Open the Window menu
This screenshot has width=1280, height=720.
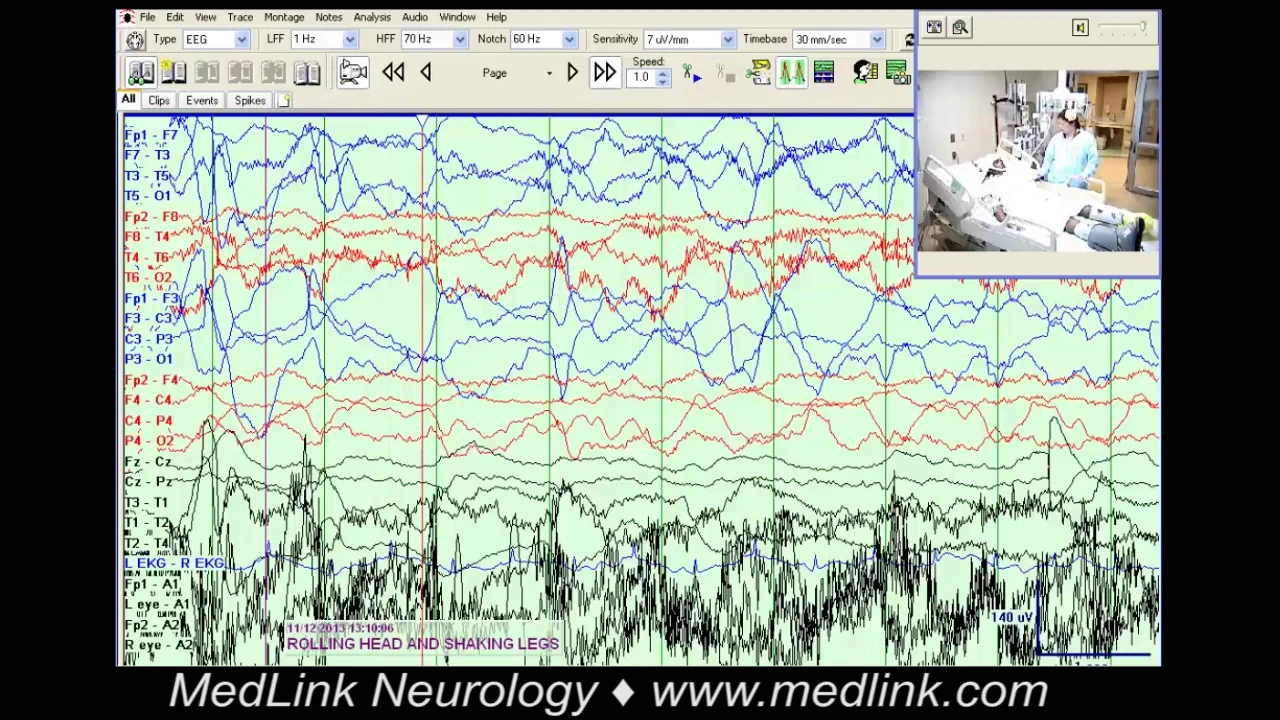point(457,17)
